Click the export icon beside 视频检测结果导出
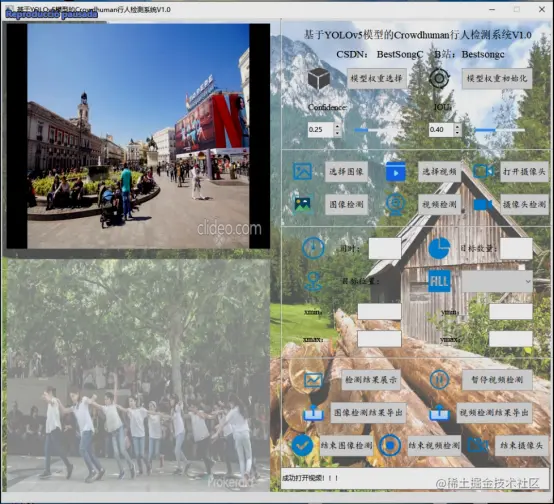This screenshot has width=554, height=504. point(439,412)
